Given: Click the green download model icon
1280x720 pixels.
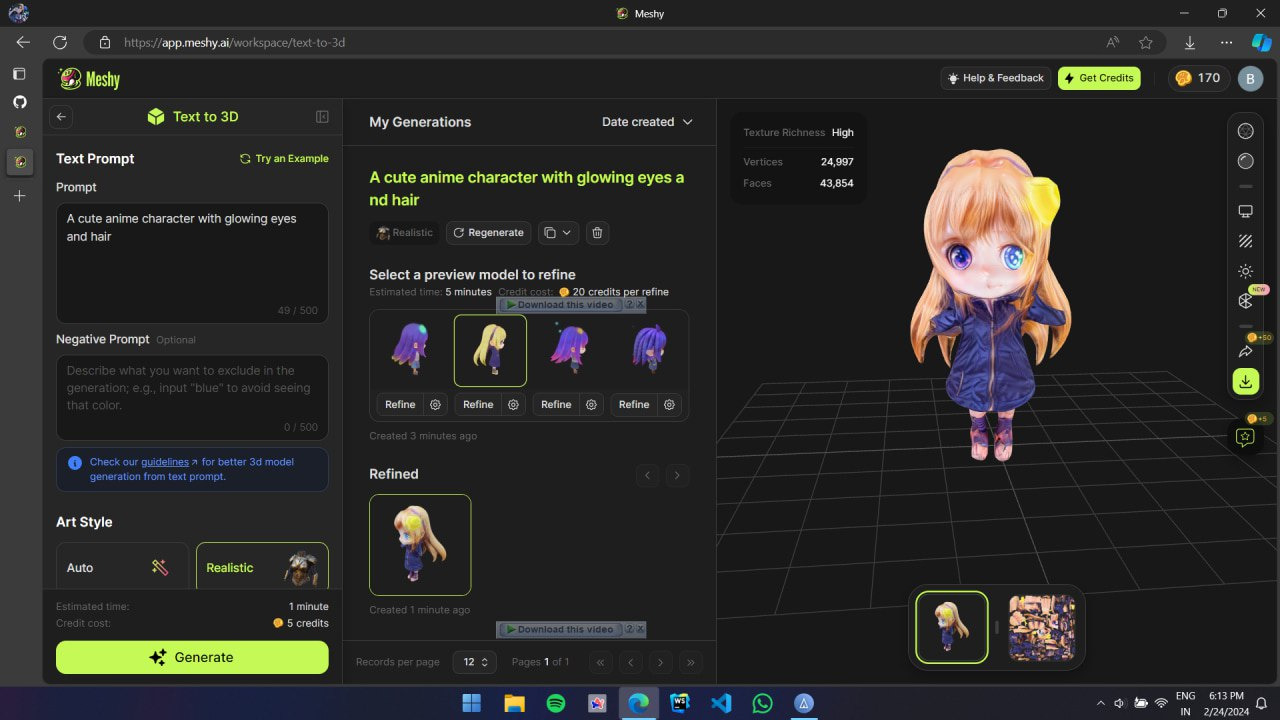Looking at the screenshot, I should [x=1245, y=381].
